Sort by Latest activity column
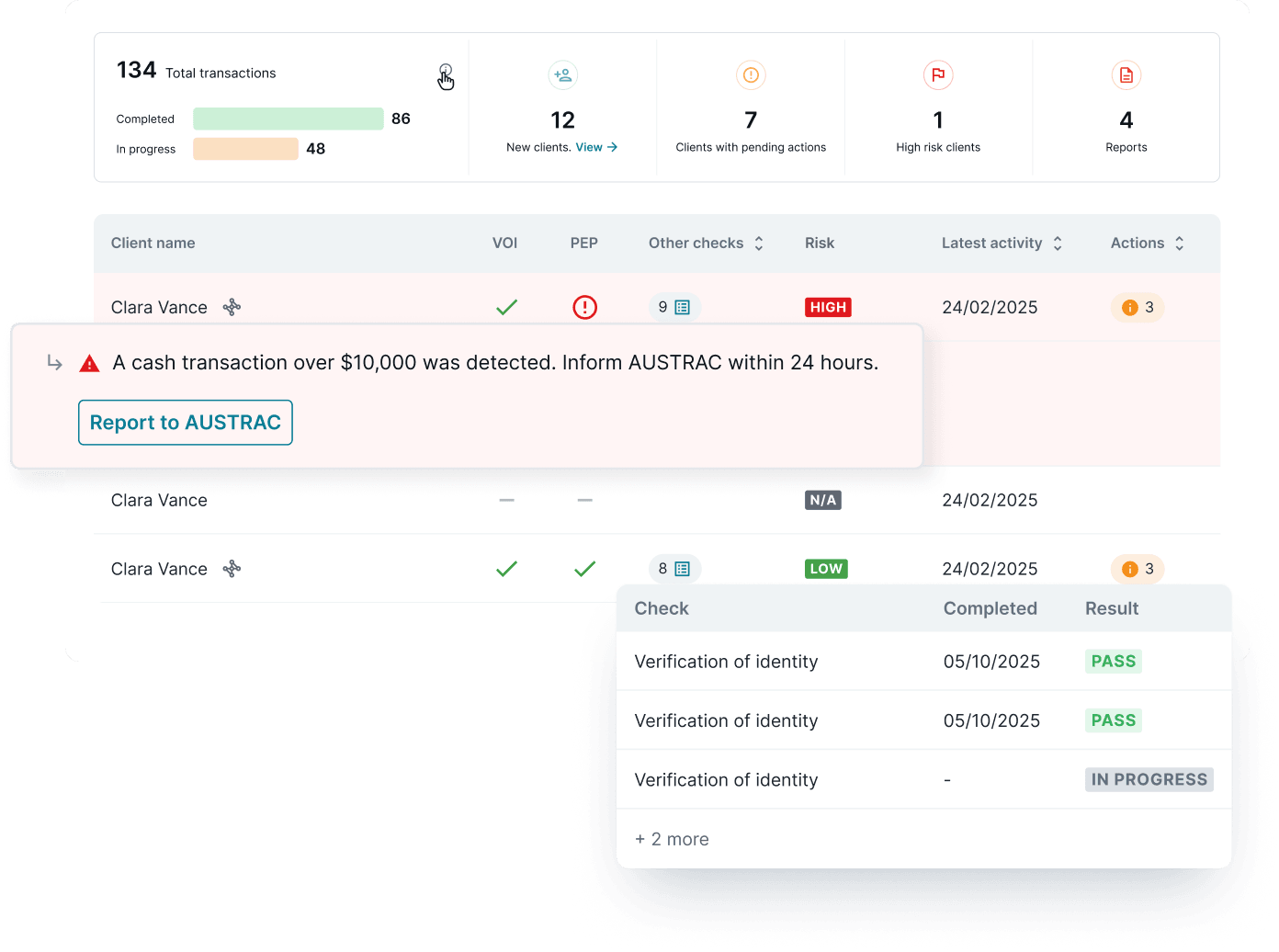This screenshot has width=1279, height=952. coord(1058,244)
